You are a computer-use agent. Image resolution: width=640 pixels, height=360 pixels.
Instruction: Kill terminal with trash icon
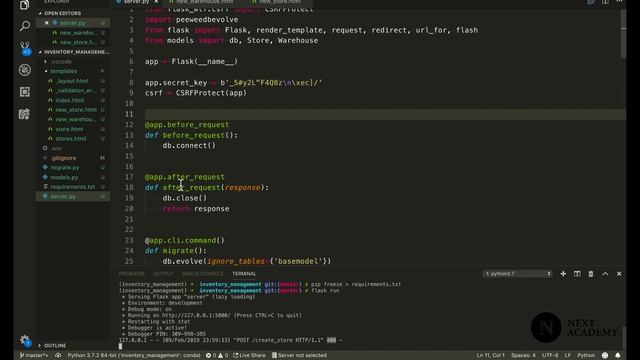coord(591,274)
